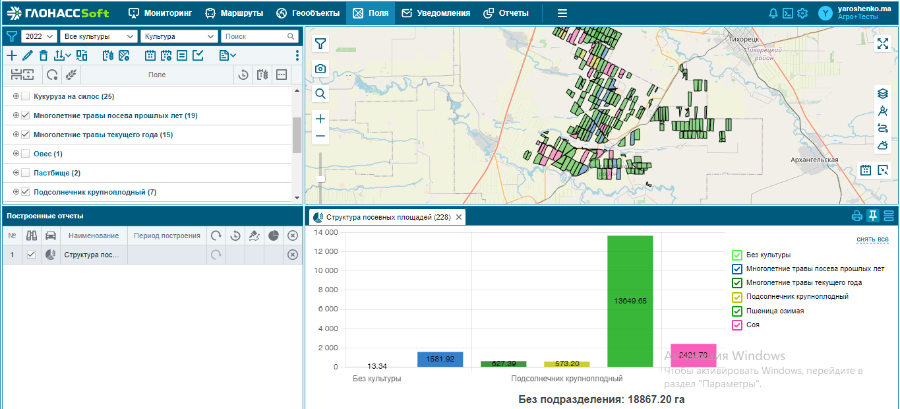Open the settings gear in header

pos(802,13)
